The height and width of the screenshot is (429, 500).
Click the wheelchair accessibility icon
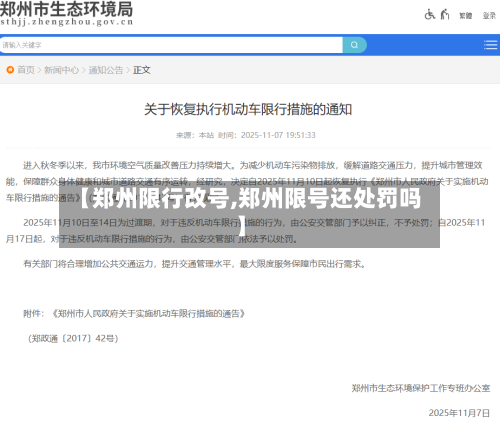coord(430,15)
